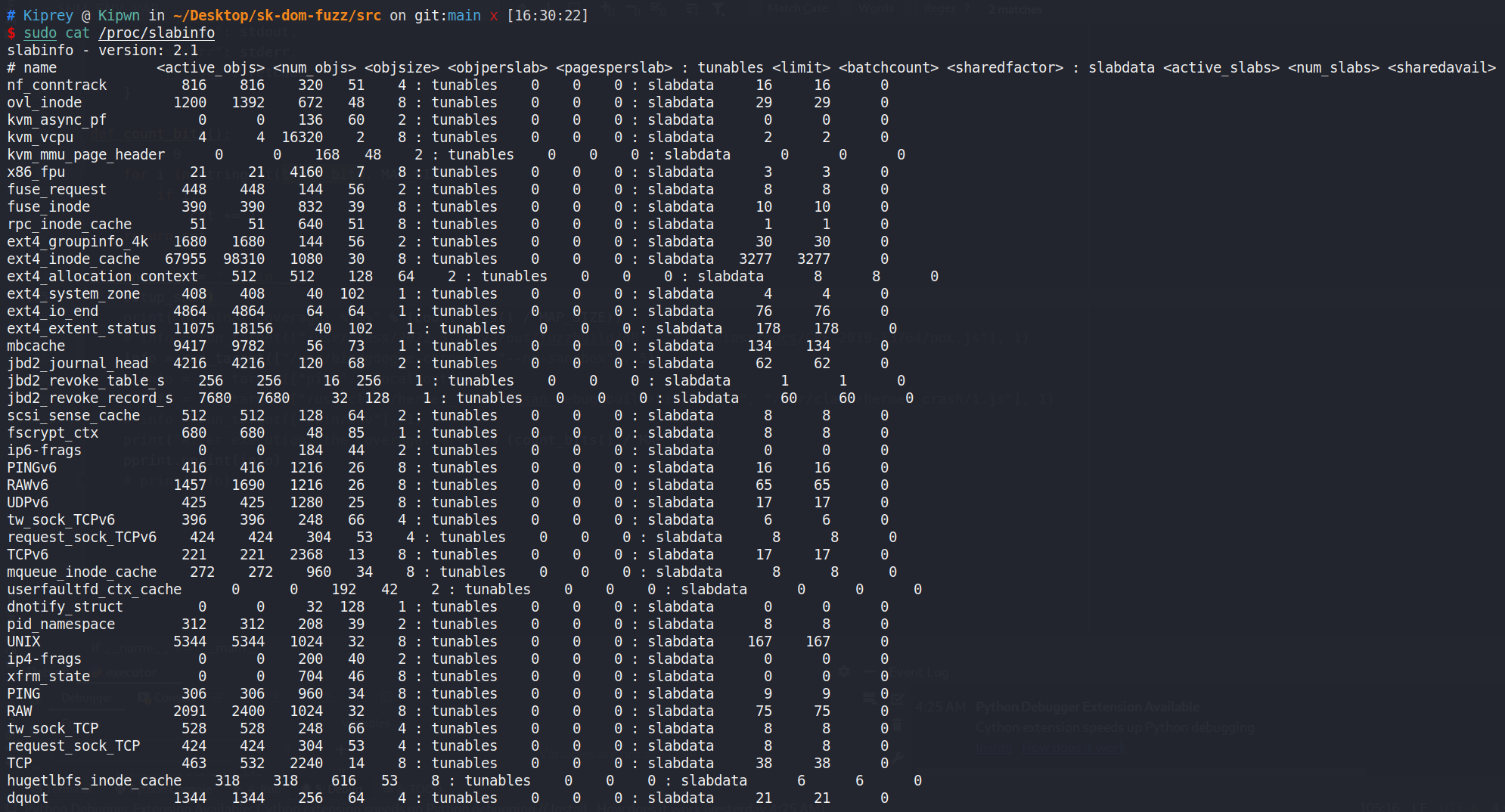Switch to the Debugger tab

click(x=87, y=698)
